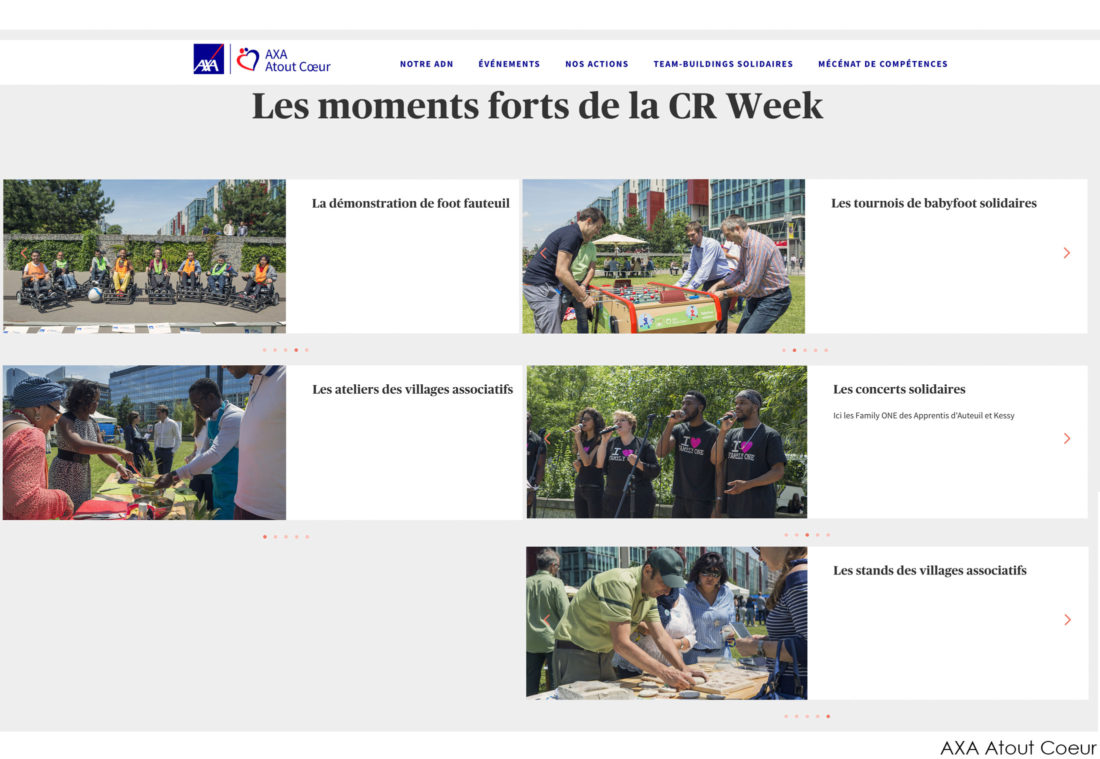
Task: Show previous slide on the foot fauteuil photo
Action: [x=23, y=253]
